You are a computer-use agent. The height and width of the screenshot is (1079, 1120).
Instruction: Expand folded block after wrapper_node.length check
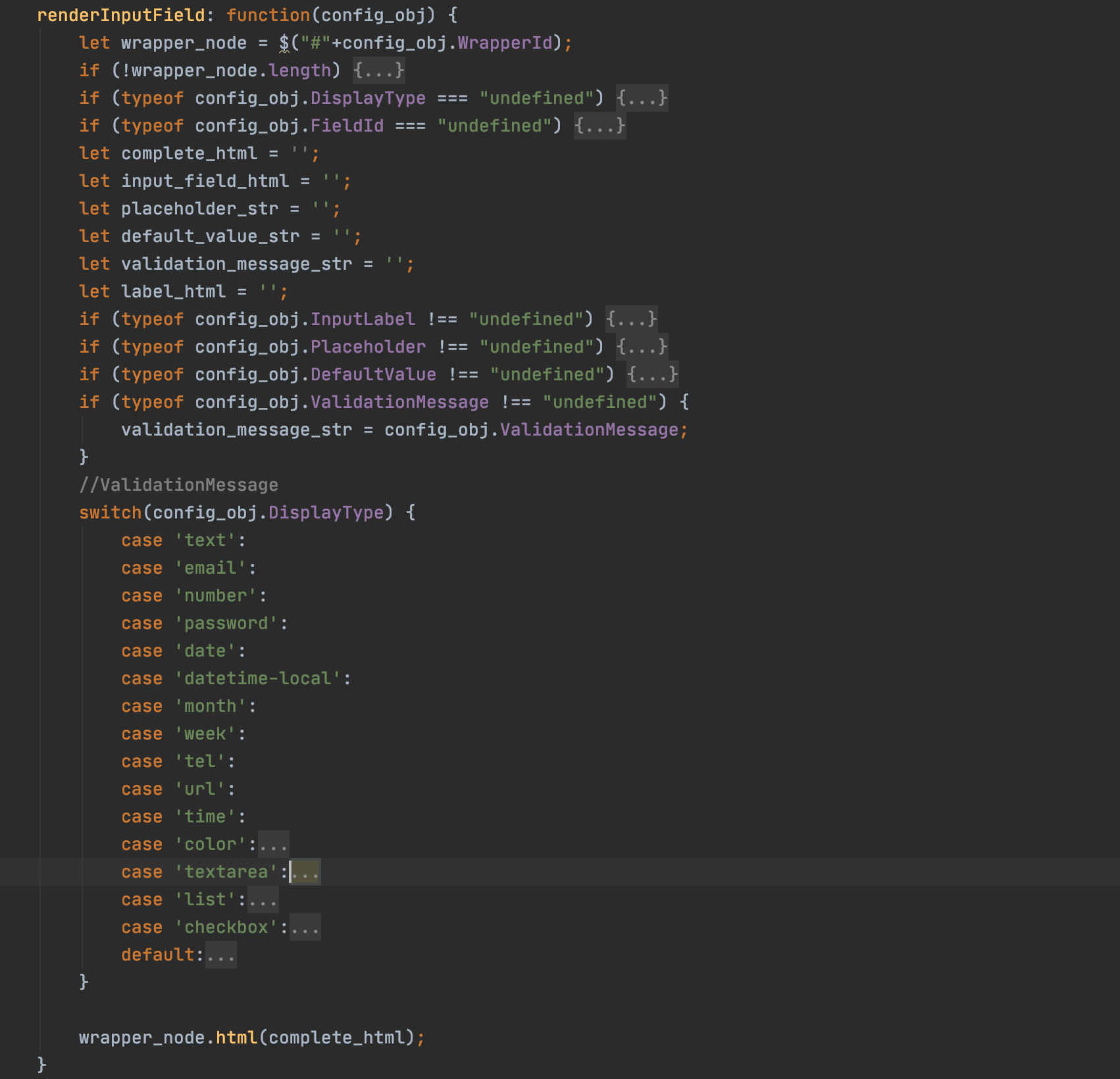coord(378,70)
